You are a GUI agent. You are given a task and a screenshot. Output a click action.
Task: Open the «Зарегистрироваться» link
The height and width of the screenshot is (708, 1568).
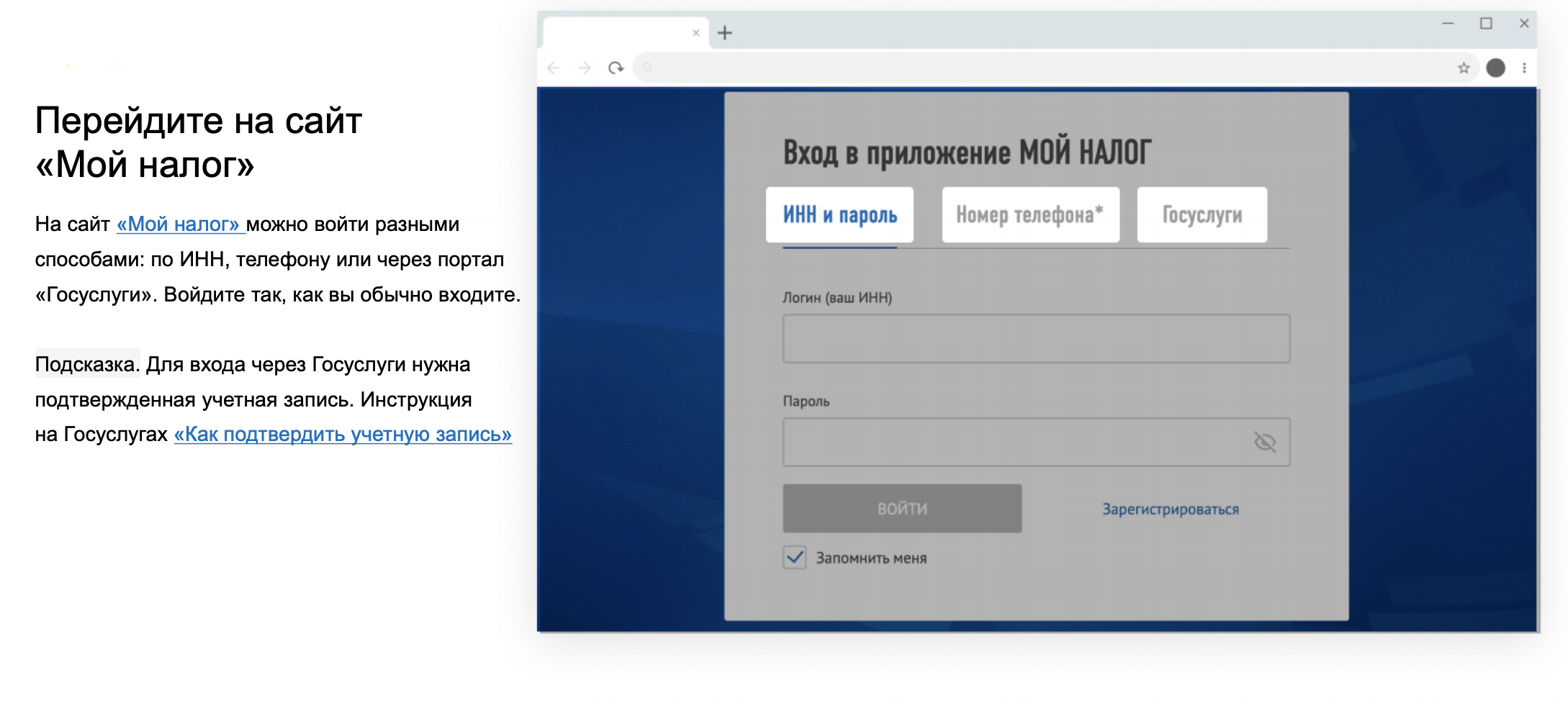tap(1171, 509)
